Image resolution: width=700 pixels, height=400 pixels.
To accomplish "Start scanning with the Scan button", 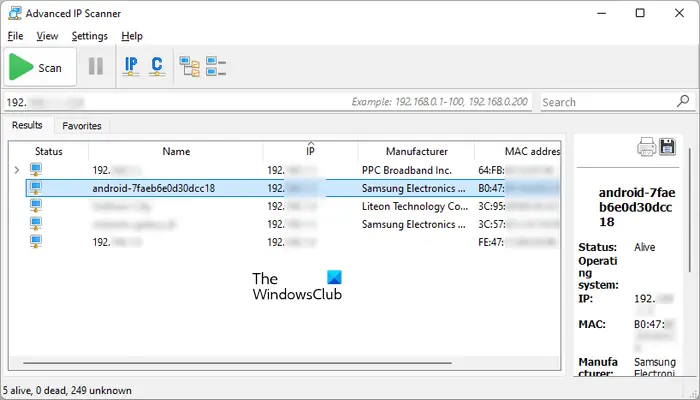I will coord(40,67).
